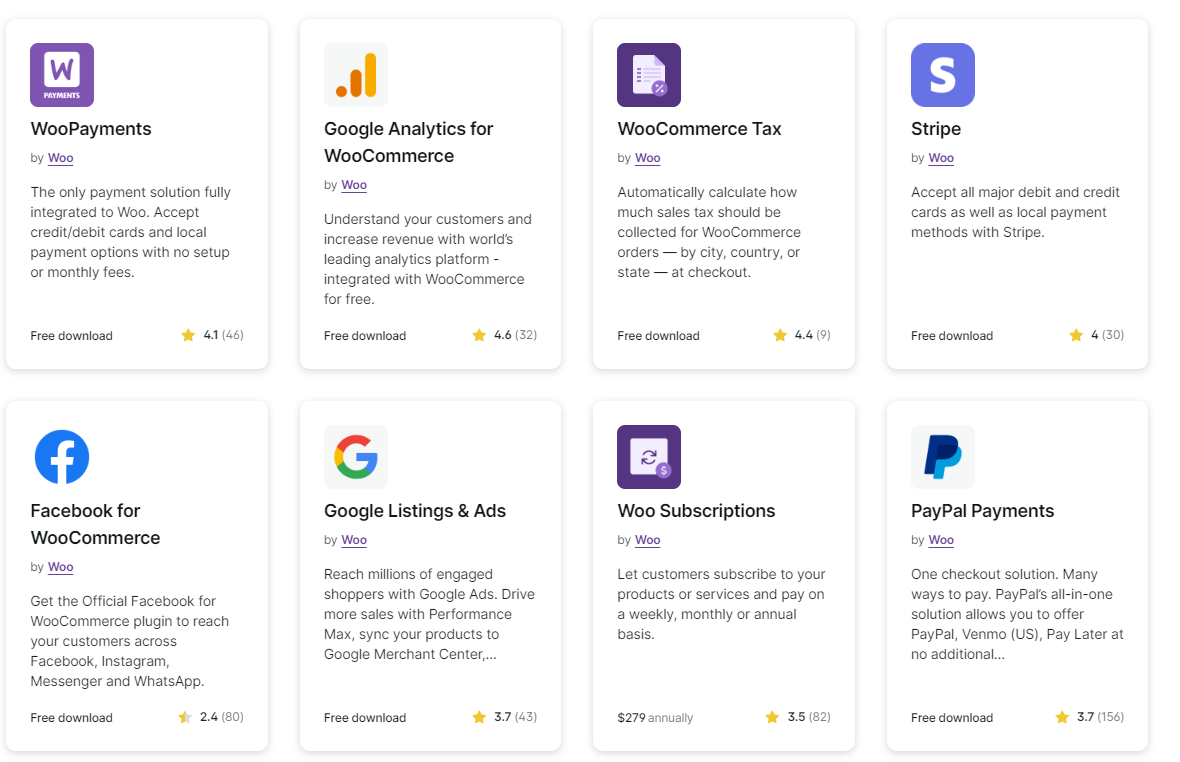Click the 3.7 (43) rating text
Screen dimensions: 1180x762
pyautogui.click(x=515, y=717)
